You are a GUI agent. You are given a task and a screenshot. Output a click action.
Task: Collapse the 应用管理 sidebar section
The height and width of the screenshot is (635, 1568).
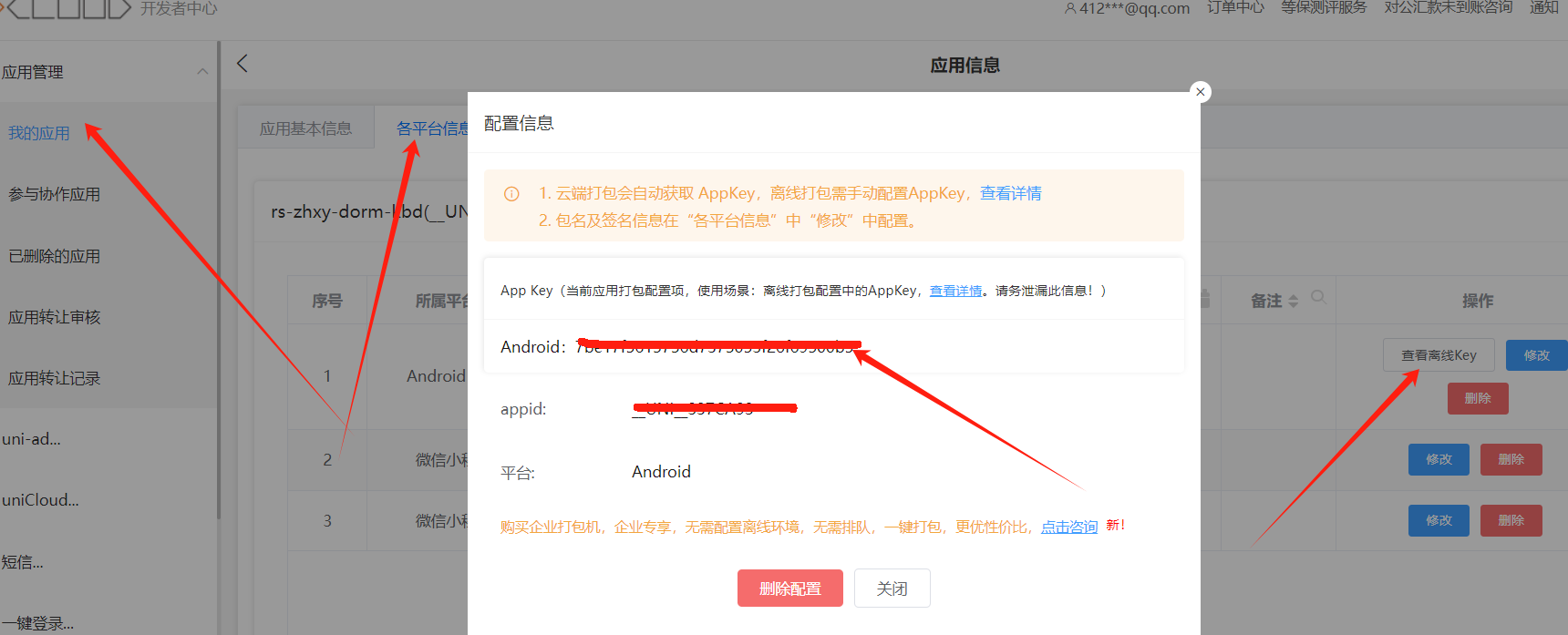[x=202, y=72]
